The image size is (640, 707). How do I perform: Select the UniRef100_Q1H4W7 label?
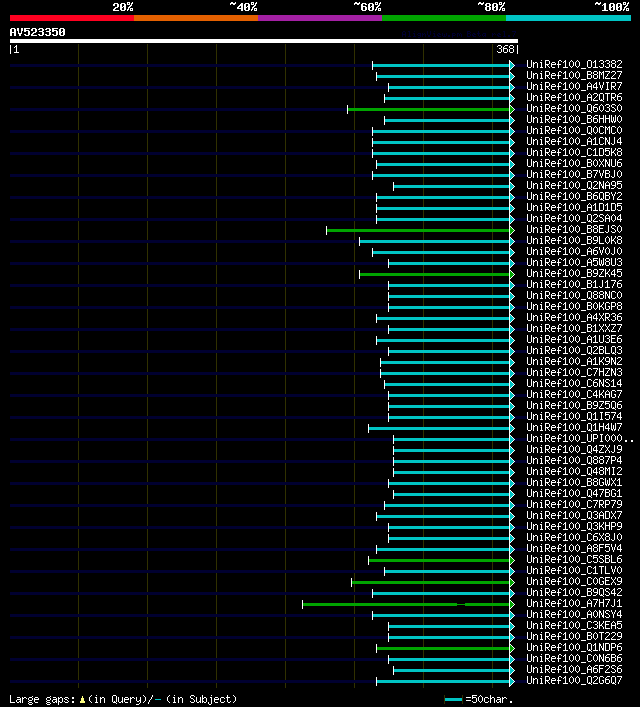(x=574, y=427)
